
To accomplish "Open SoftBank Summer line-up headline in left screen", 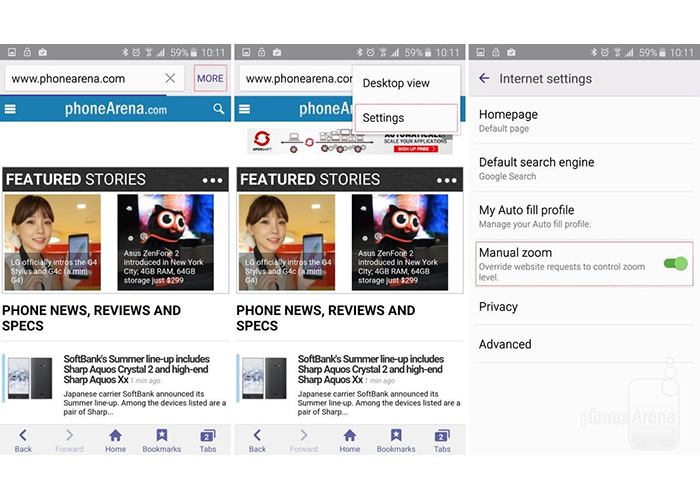I will click(x=136, y=369).
